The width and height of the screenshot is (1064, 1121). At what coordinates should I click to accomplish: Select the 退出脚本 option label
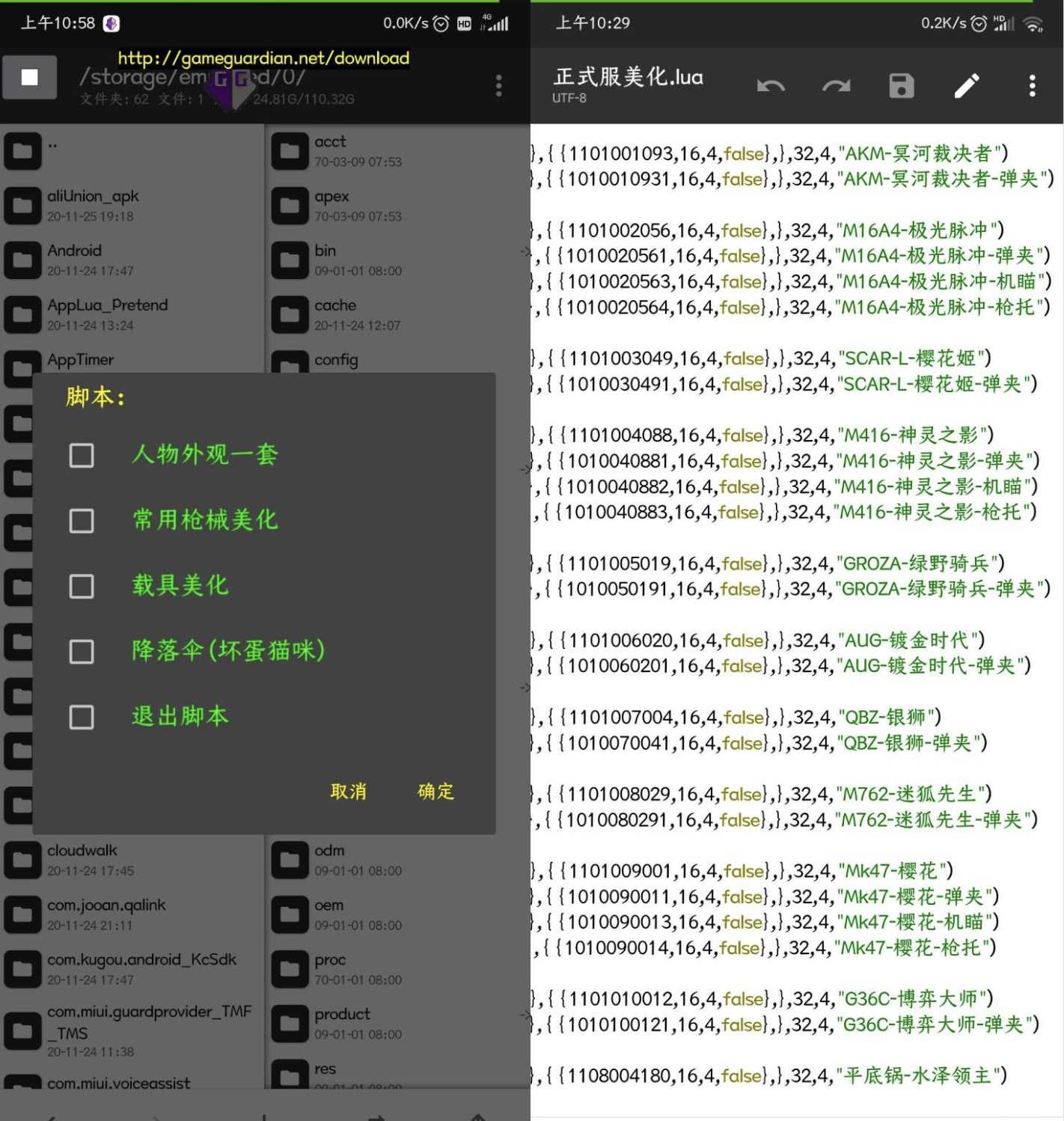click(x=180, y=717)
